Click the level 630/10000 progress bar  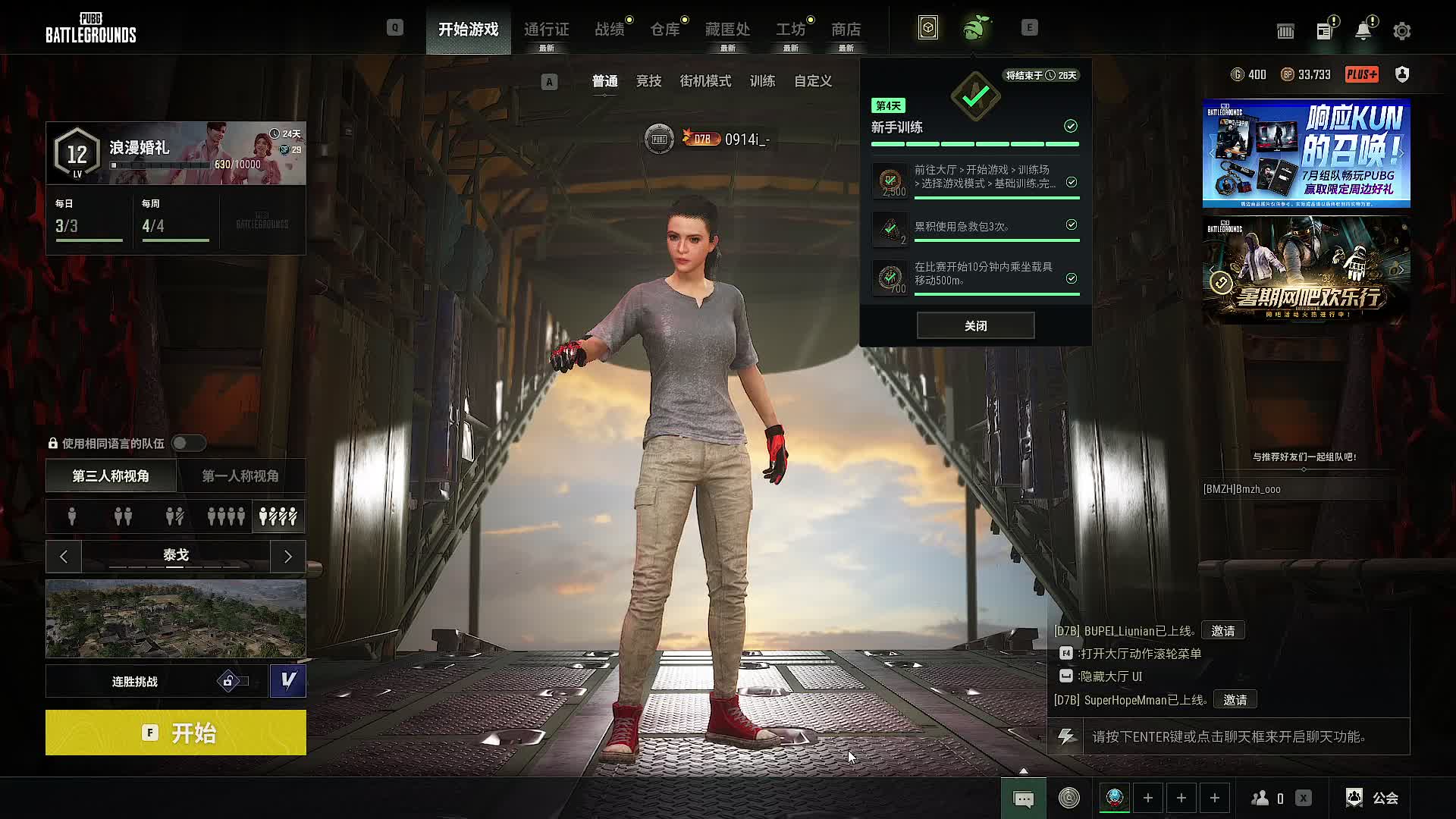point(161,165)
